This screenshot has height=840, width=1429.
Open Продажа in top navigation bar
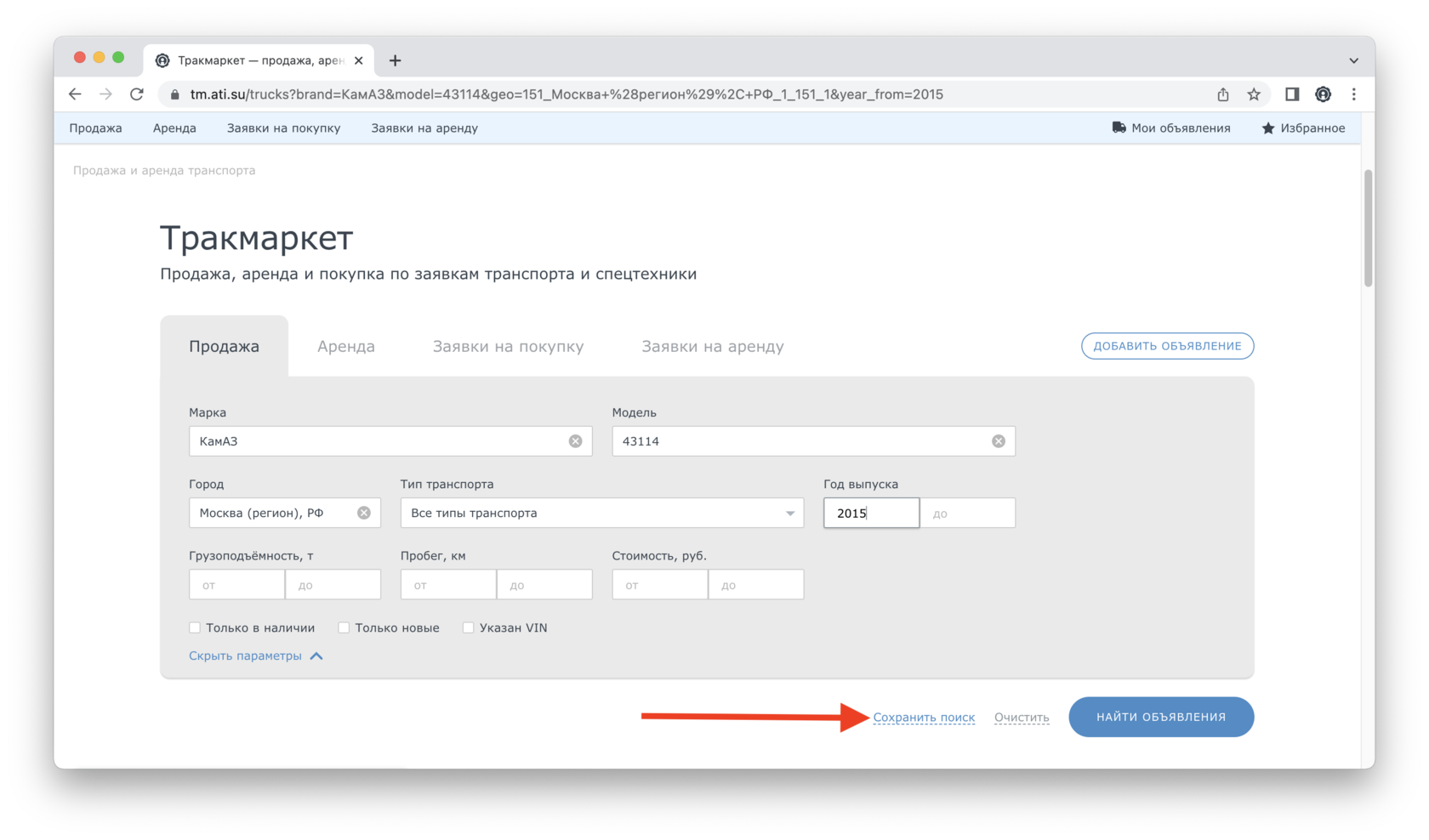click(x=95, y=128)
